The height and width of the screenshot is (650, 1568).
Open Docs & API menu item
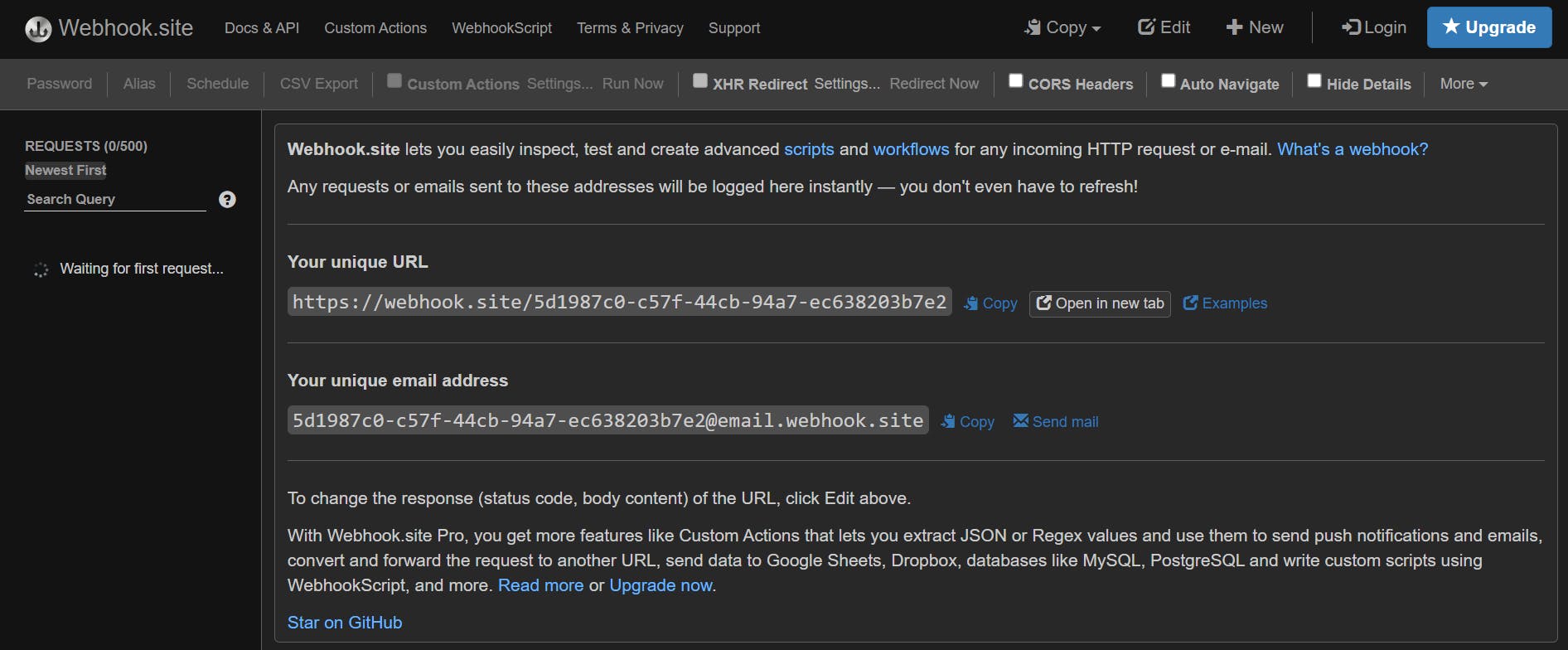262,28
